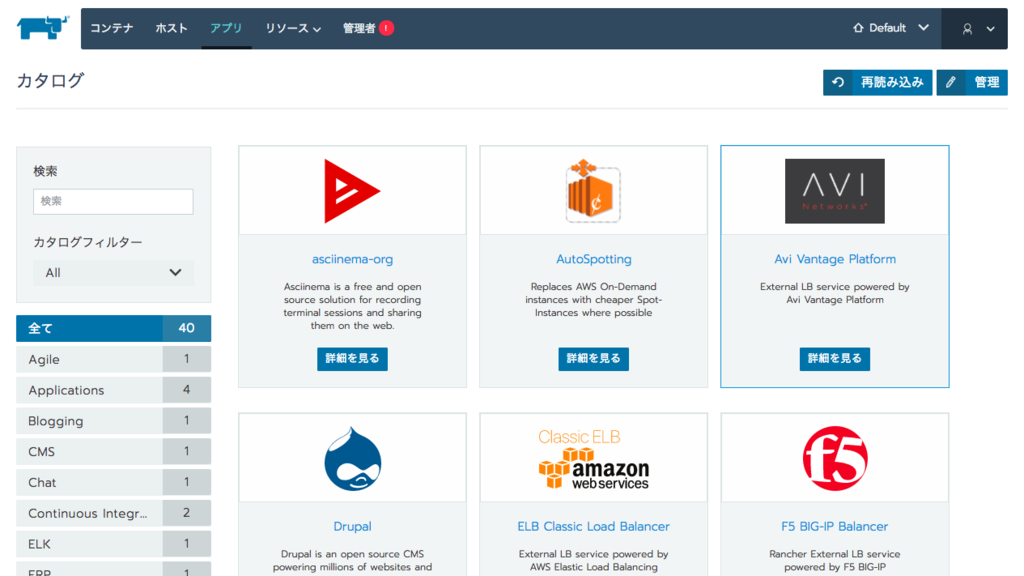
Task: Click the Avi Vantage description text
Action: click(x=835, y=293)
